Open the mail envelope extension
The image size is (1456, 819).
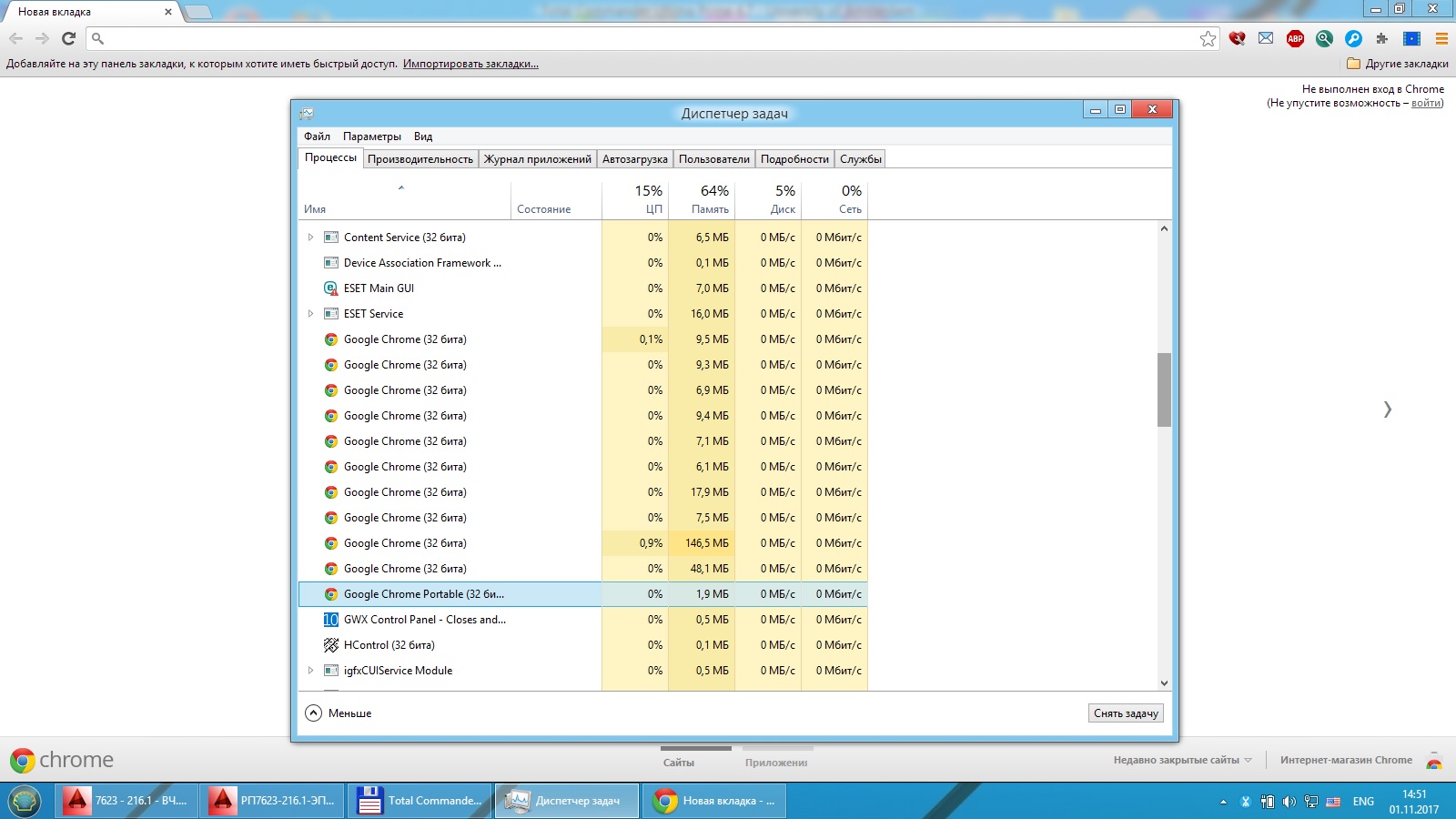coord(1266,38)
